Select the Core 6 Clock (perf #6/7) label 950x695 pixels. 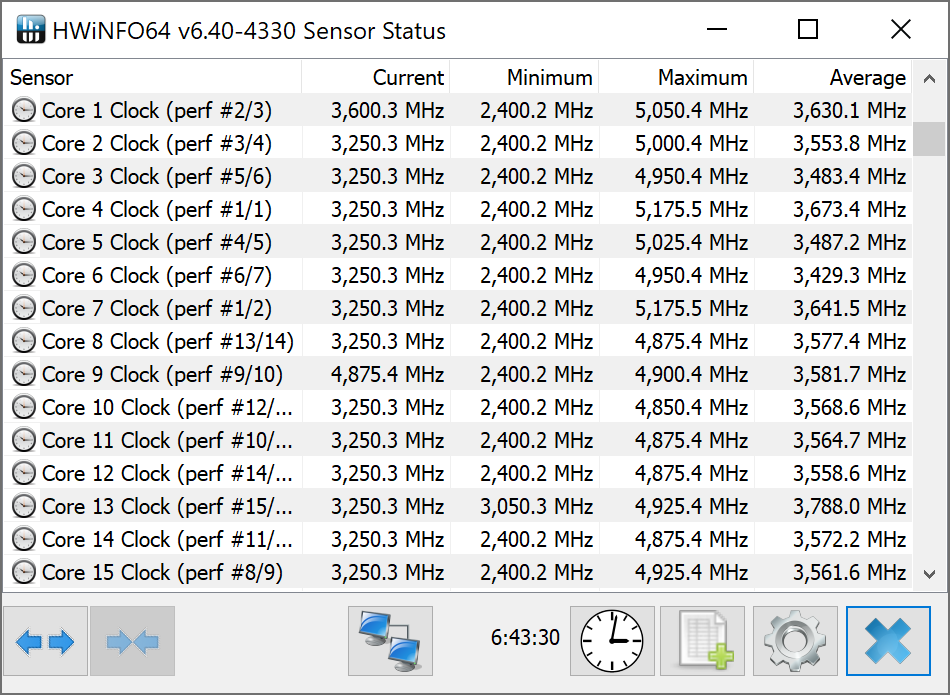pos(157,275)
